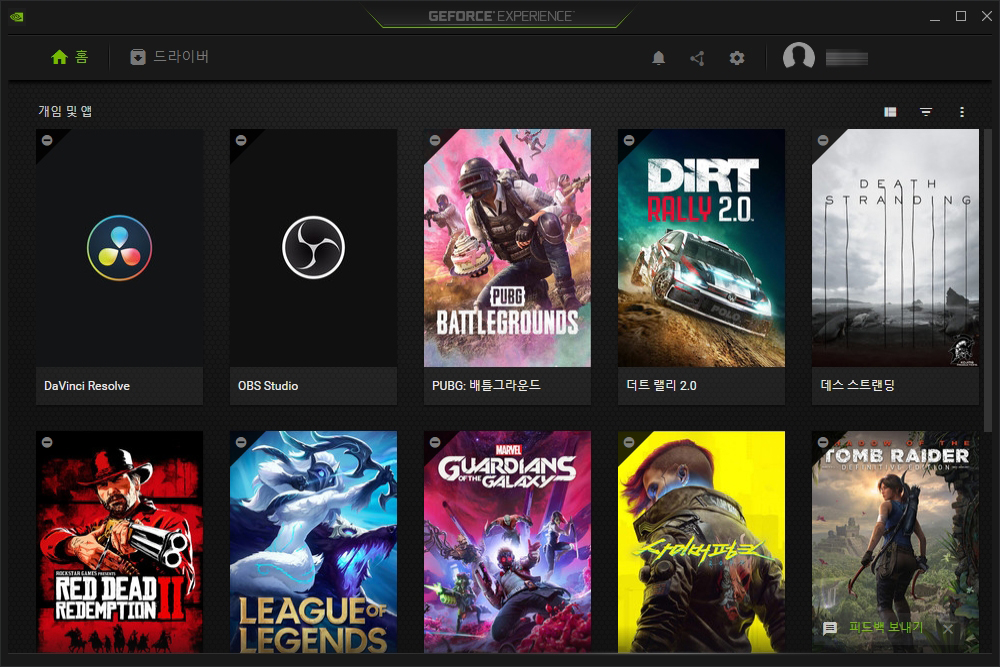
Task: Click the feedback chat bubble icon
Action: [x=830, y=628]
